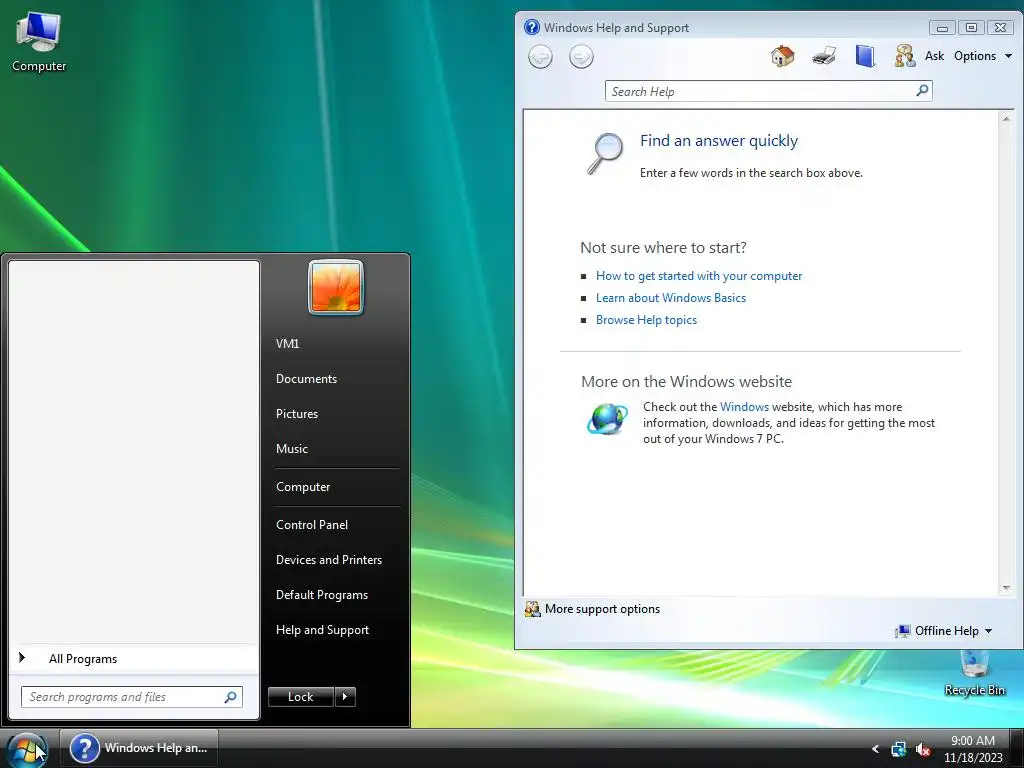Click Help window scrollbar up arrow
This screenshot has width=1024, height=768.
click(1006, 119)
